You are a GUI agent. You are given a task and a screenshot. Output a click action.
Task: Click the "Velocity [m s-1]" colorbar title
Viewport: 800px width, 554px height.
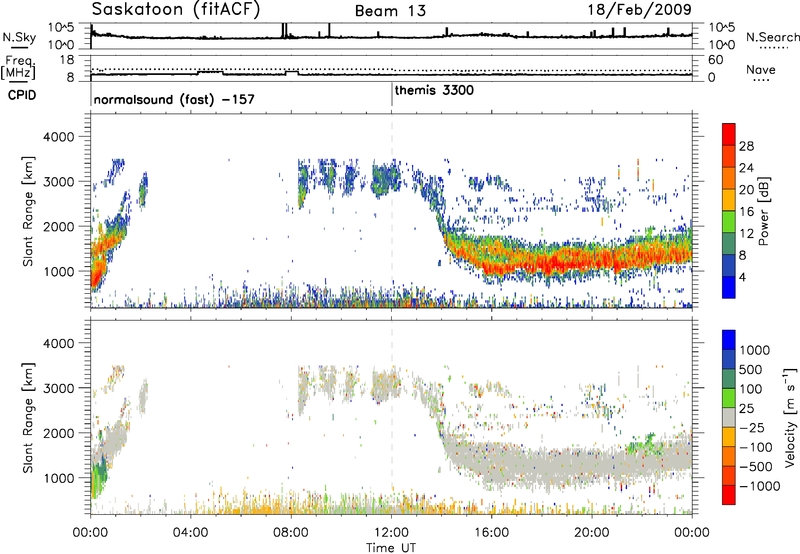tap(790, 417)
